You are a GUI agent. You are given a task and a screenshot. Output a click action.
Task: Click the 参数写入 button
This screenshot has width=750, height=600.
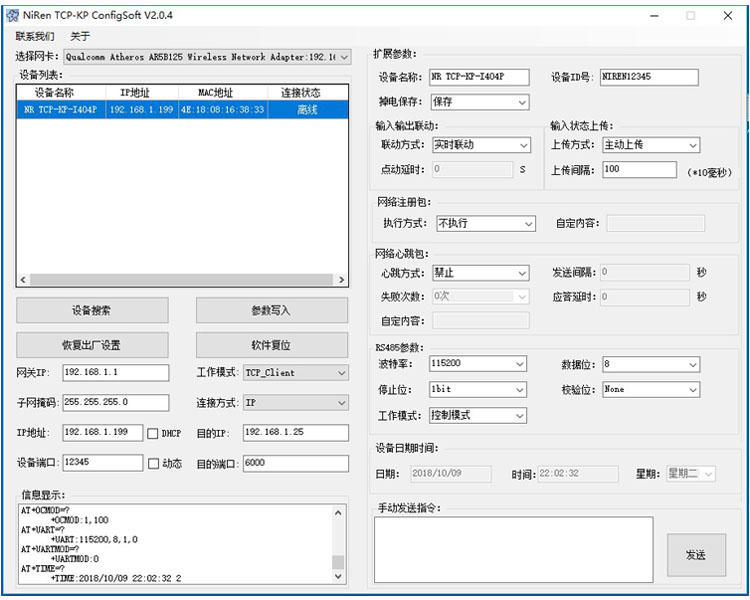click(x=272, y=311)
